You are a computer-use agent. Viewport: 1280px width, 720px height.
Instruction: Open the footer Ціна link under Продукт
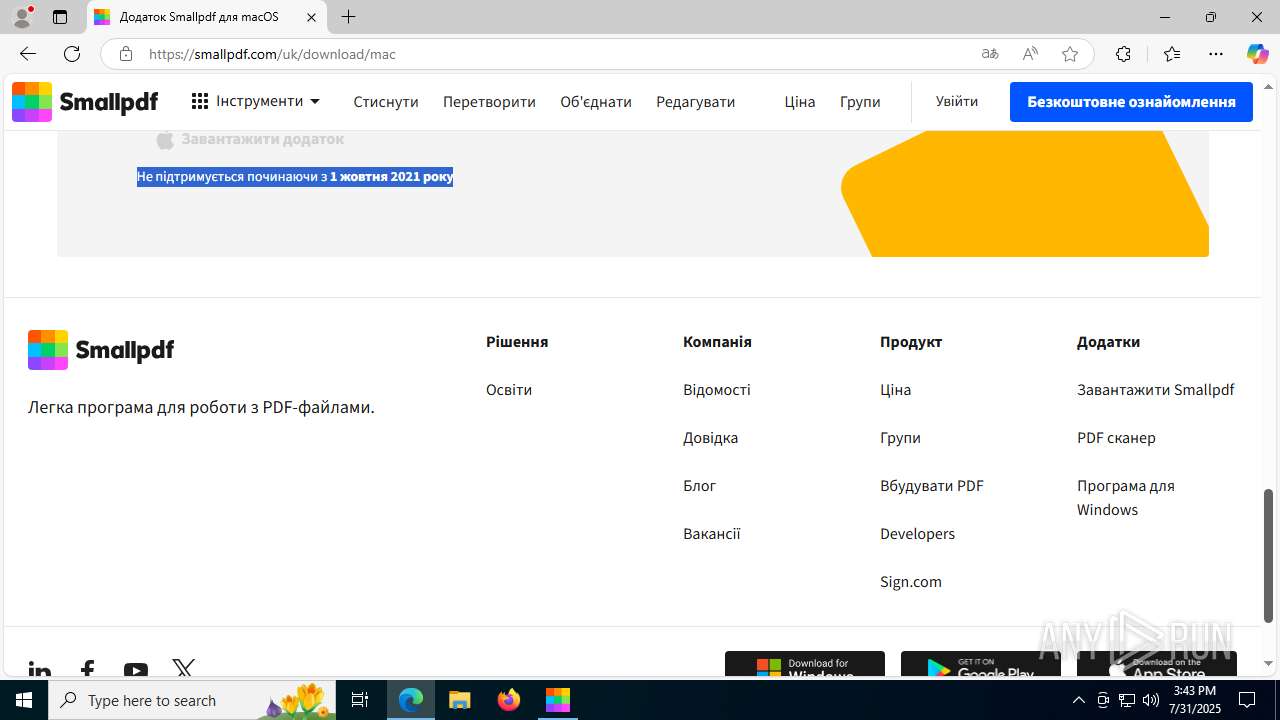tap(895, 390)
